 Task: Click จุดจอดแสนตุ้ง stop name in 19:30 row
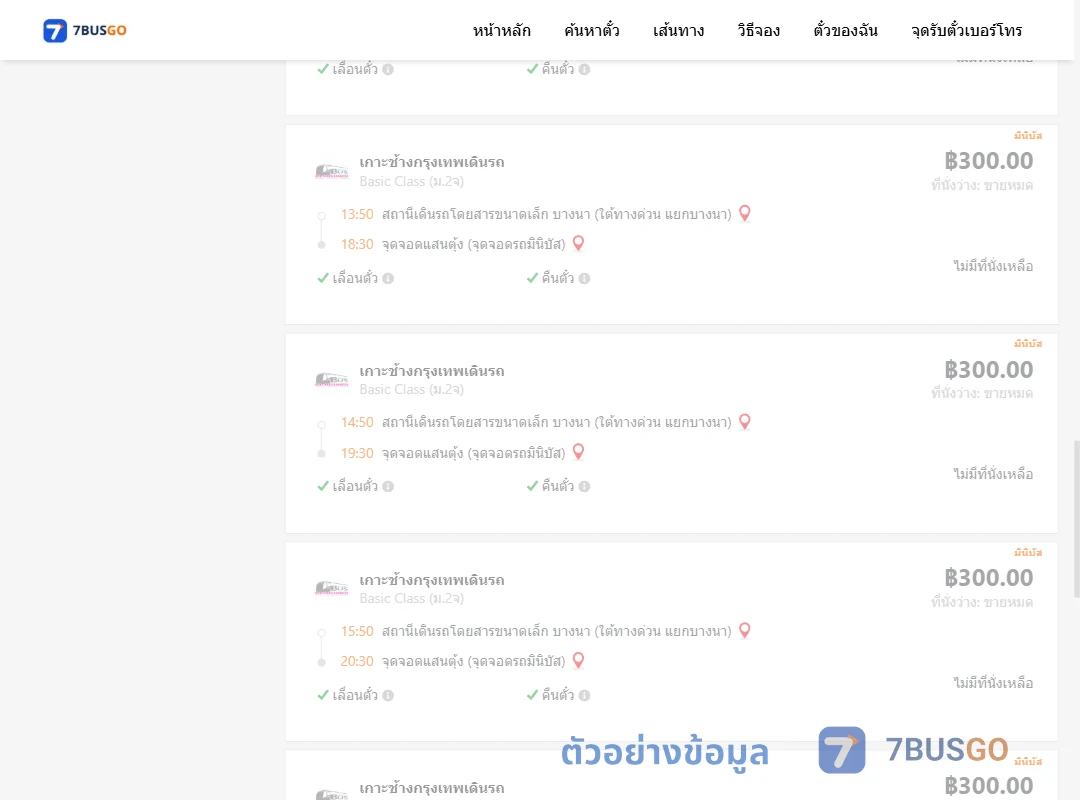[473, 453]
